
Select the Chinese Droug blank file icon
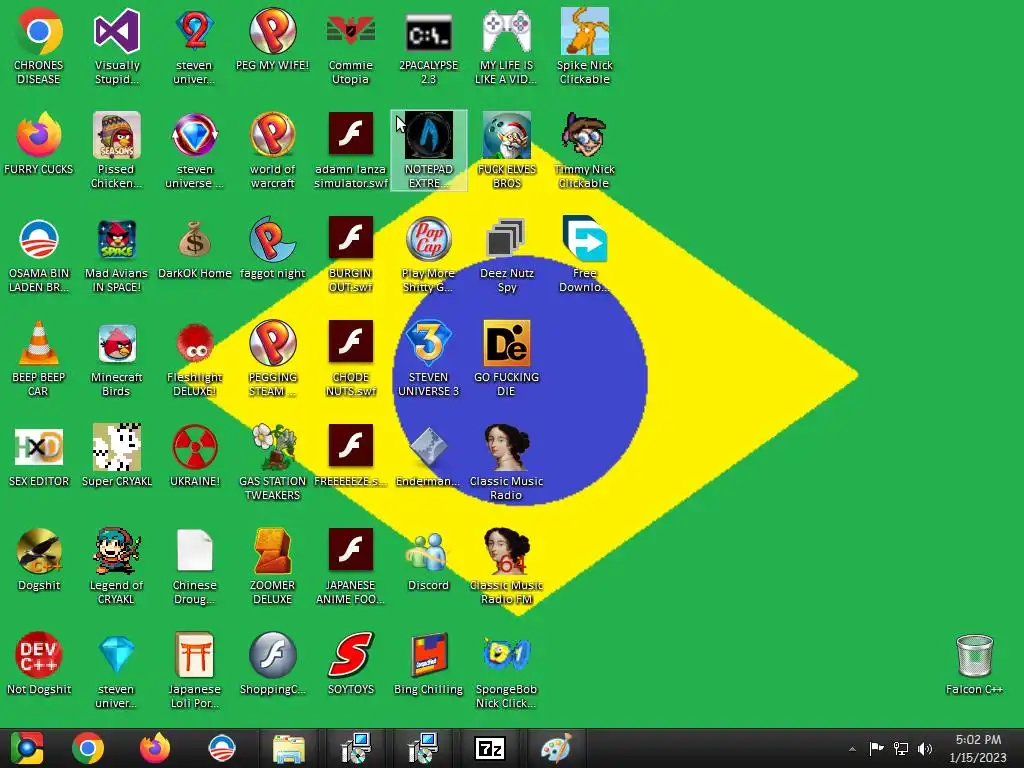coord(195,566)
